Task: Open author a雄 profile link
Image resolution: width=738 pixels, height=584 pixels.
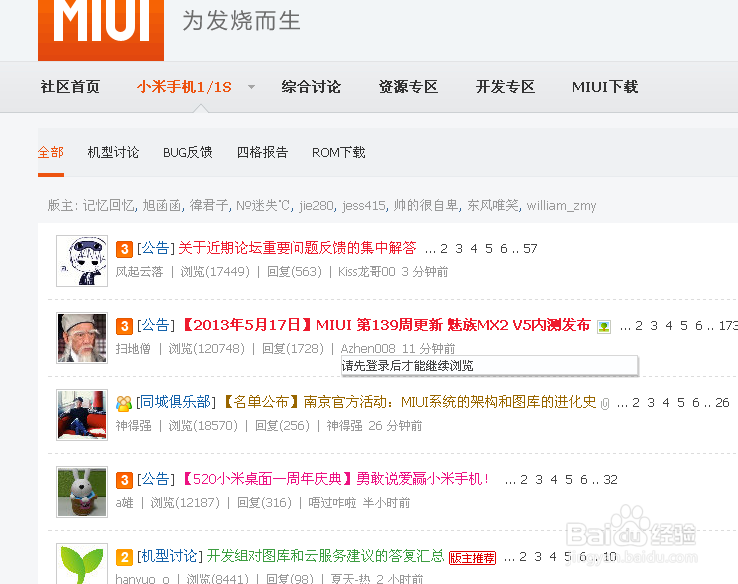Action: 125,503
